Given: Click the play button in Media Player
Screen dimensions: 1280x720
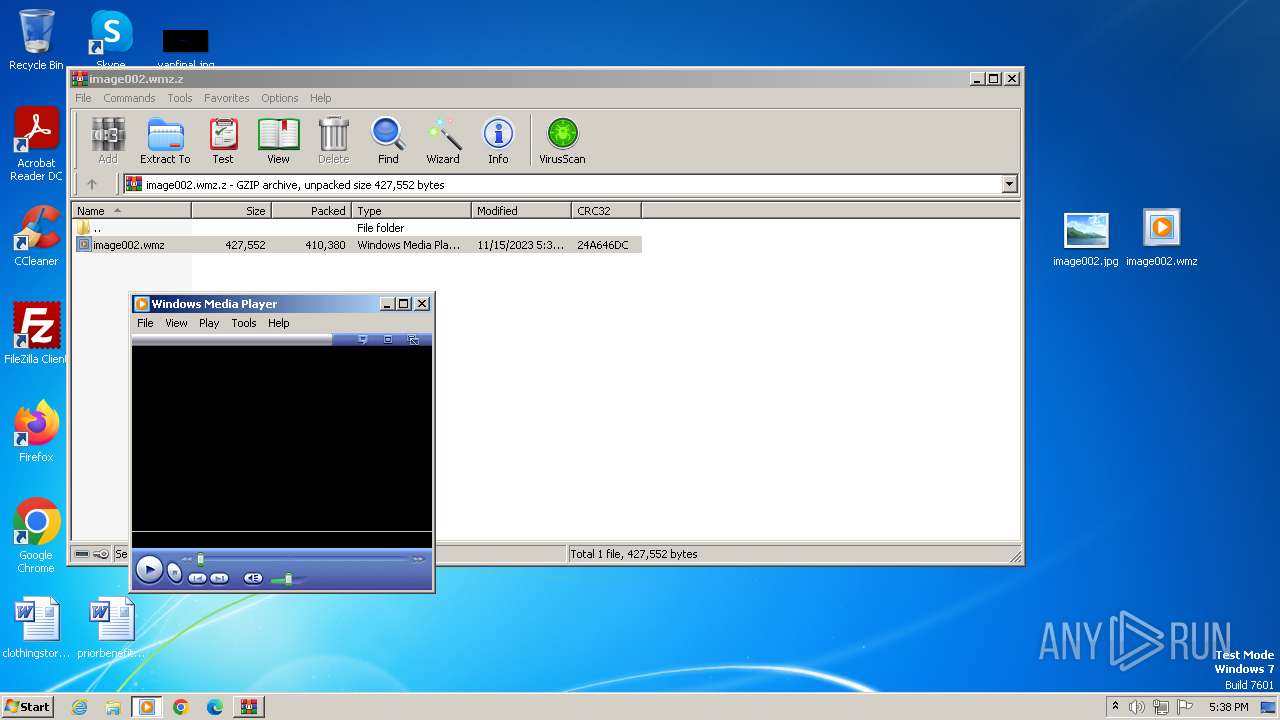Looking at the screenshot, I should (149, 570).
